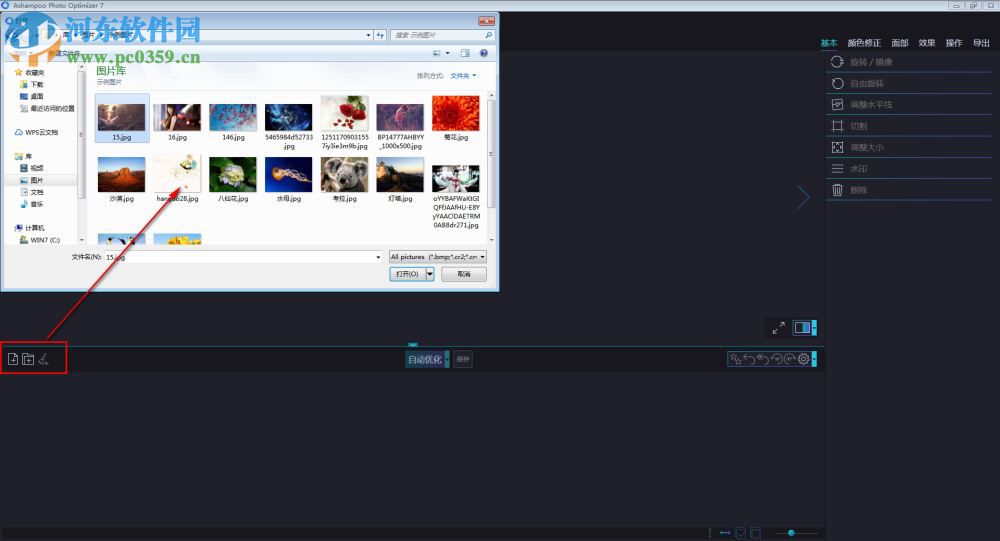Screen dimensions: 1000x541
Task: Select the 考拉.jpg koala thumbnail
Action: [344, 180]
